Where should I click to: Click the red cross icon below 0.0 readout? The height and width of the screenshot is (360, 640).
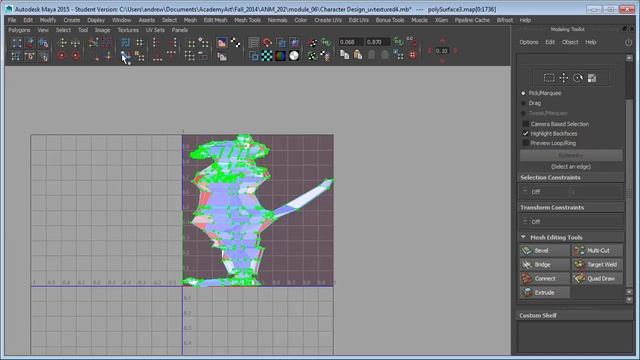point(413,55)
